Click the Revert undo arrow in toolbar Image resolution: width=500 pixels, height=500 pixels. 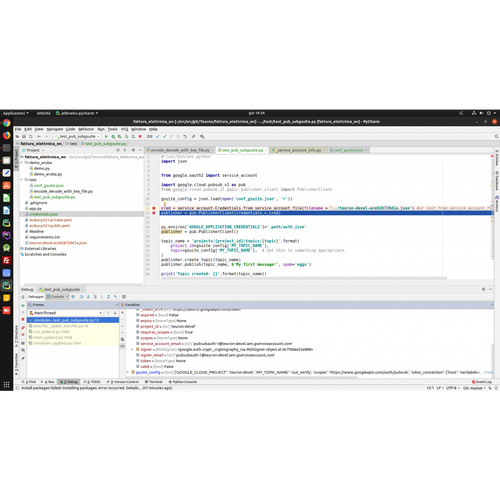pos(185,136)
